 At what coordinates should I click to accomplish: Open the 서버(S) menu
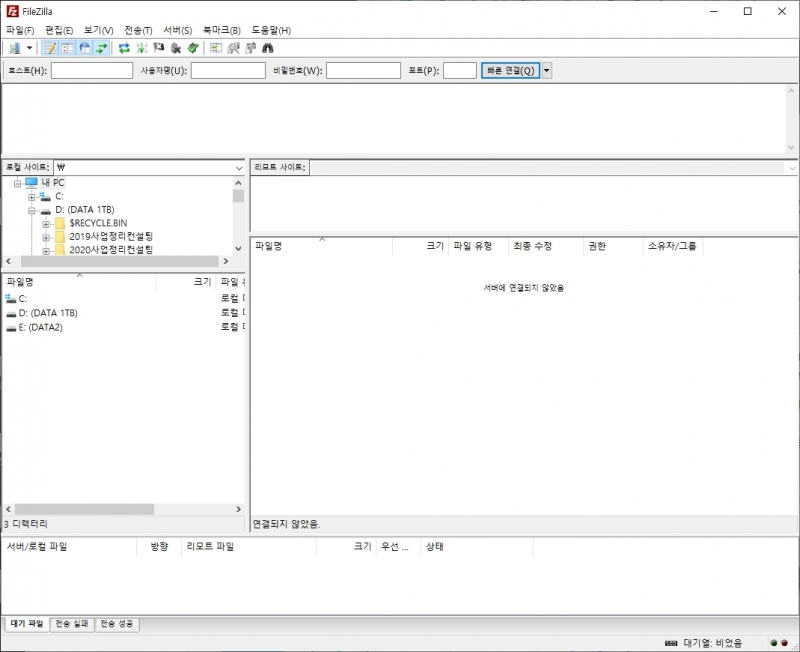click(x=178, y=30)
